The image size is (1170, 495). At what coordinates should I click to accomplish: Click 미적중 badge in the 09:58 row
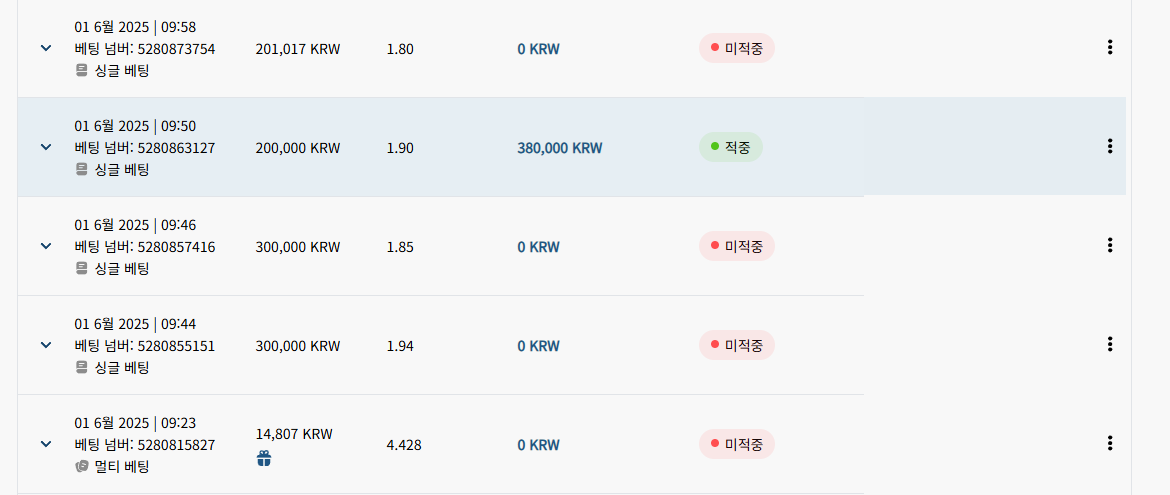point(736,48)
